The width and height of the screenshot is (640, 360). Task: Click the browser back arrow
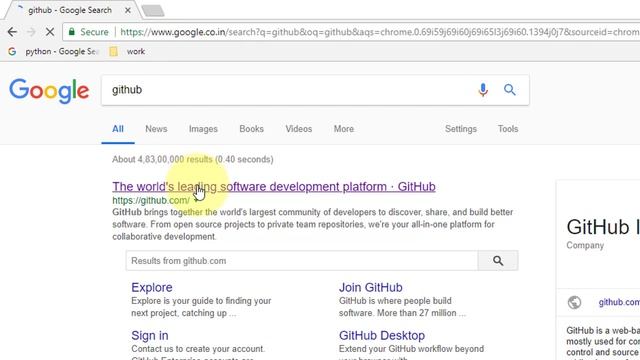12,32
